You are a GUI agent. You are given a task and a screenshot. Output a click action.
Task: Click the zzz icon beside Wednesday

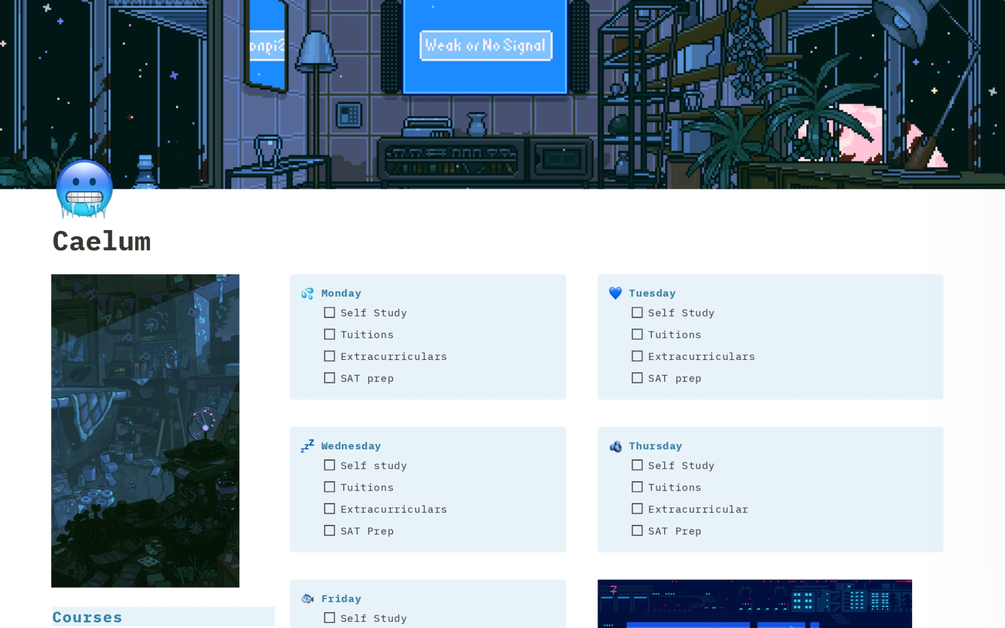(x=308, y=446)
